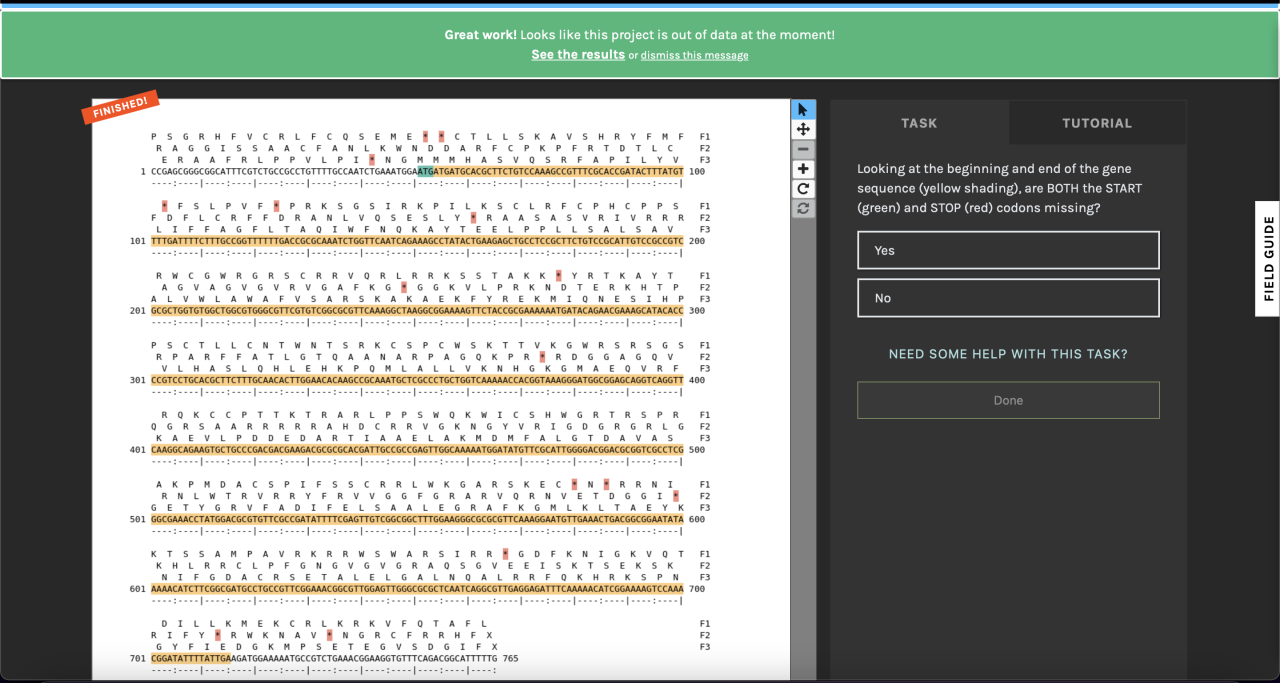Viewport: 1280px width, 683px height.
Task: Click 'dismiss this message' link
Action: pyautogui.click(x=694, y=55)
